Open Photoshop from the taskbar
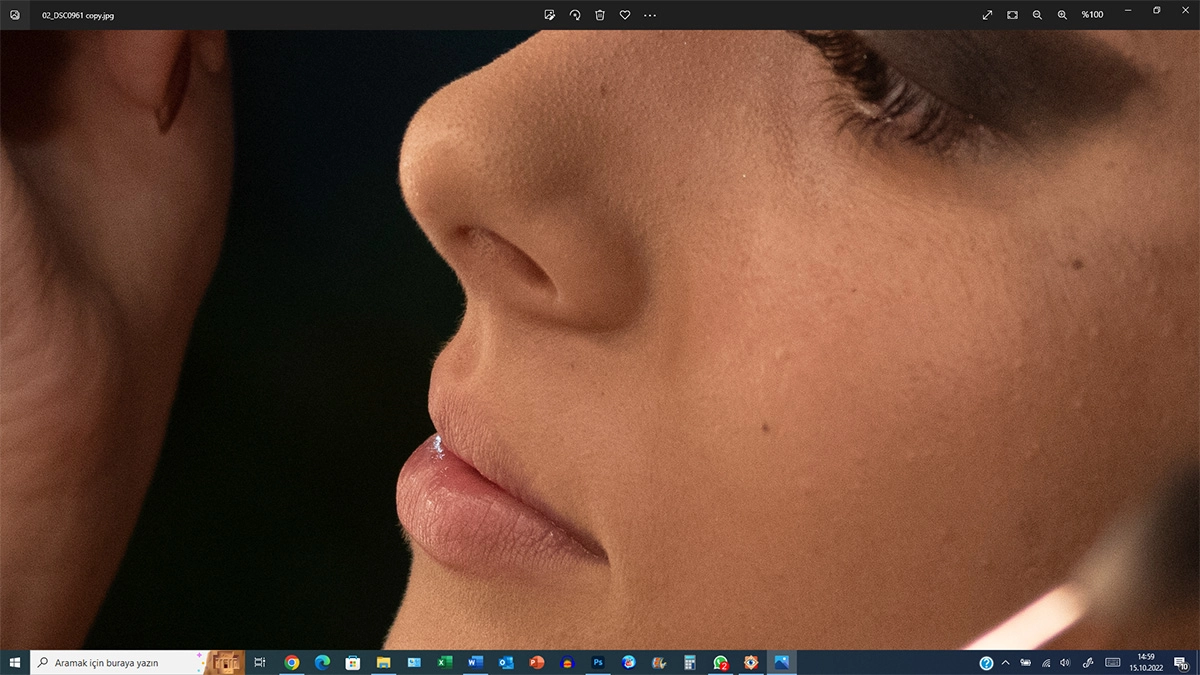This screenshot has width=1200, height=675. click(598, 662)
